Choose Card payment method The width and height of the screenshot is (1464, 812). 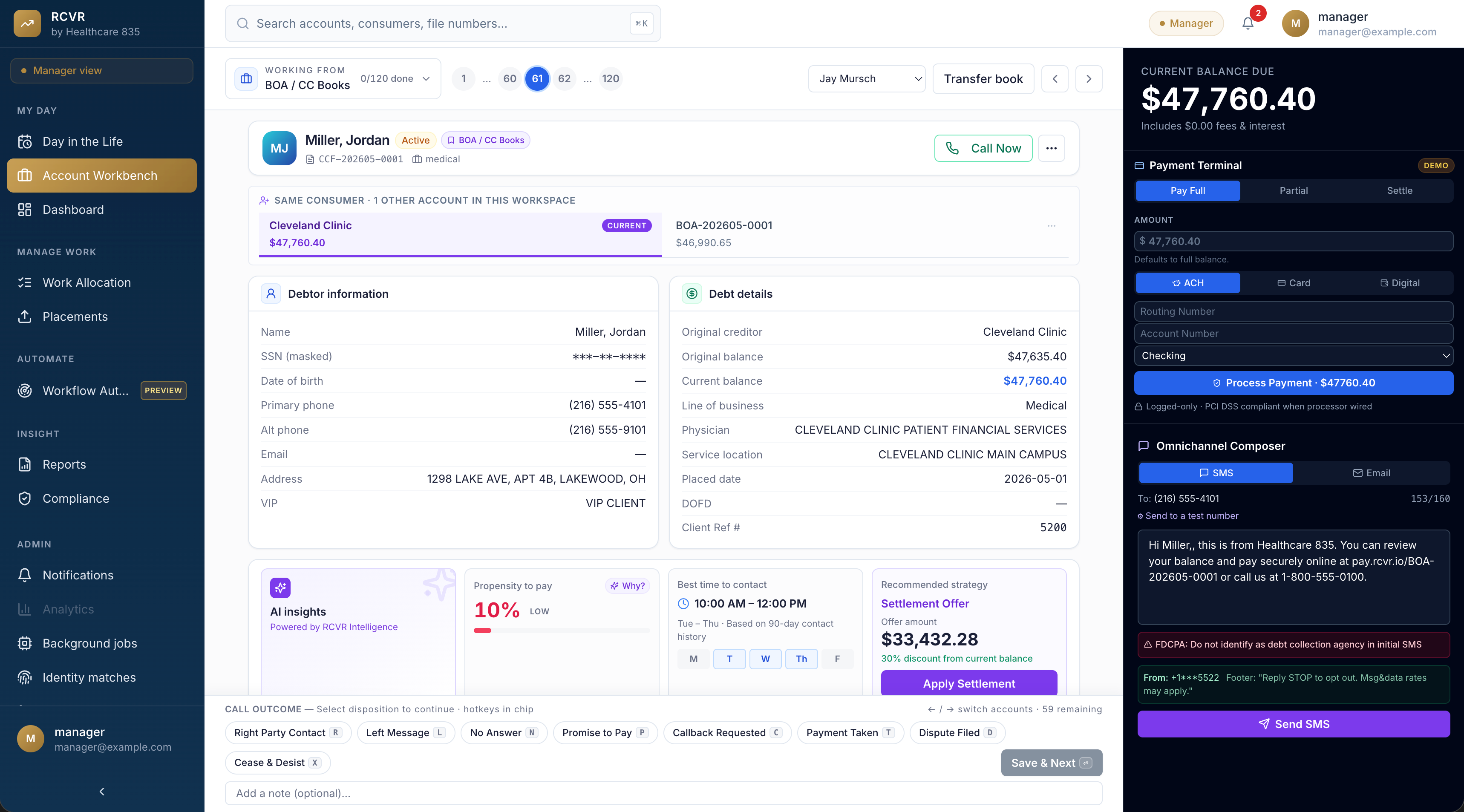click(1294, 283)
